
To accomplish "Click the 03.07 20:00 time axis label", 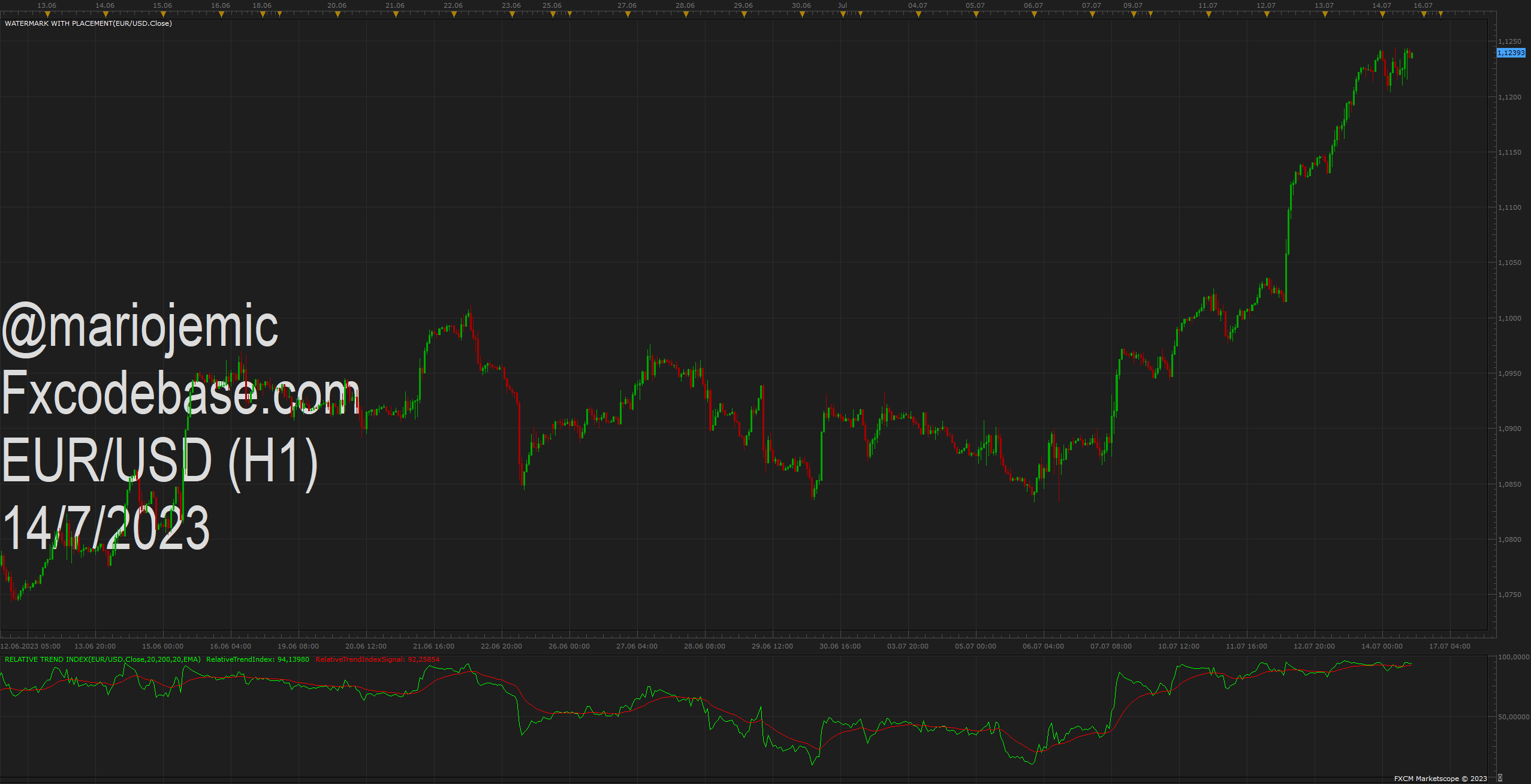I will 908,646.
